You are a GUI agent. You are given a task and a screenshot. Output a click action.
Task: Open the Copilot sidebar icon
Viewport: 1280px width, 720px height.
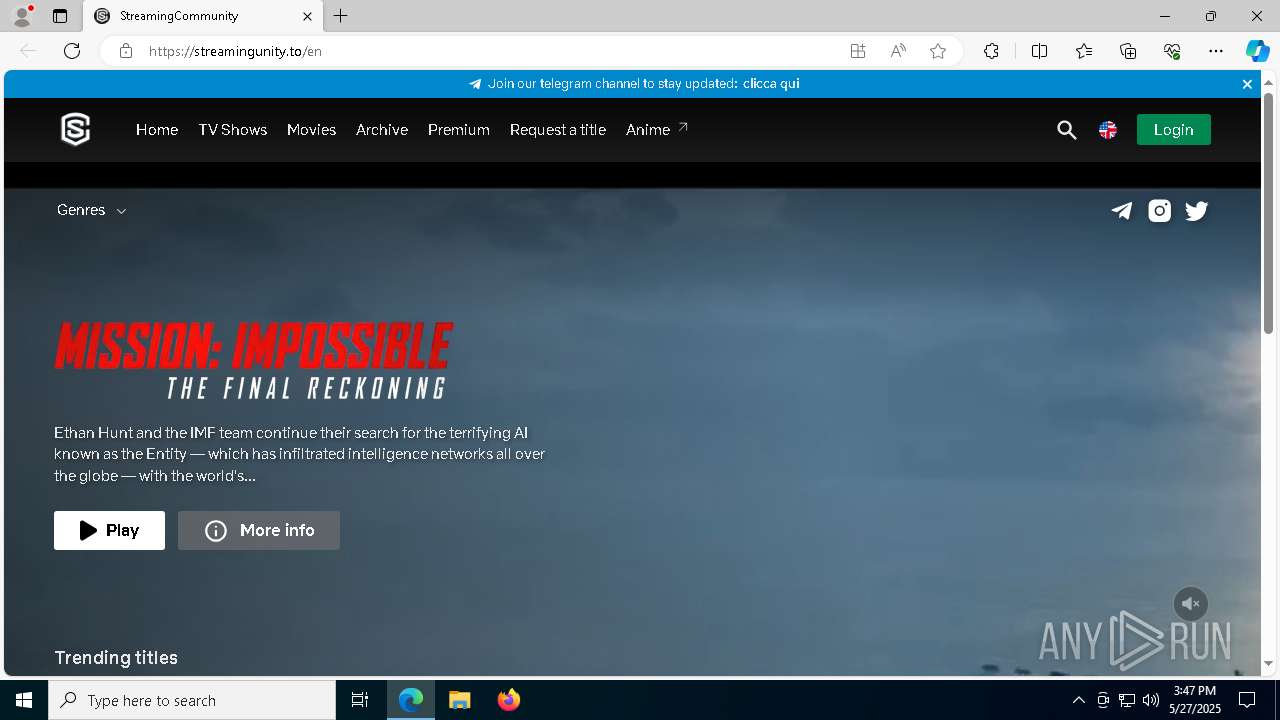pyautogui.click(x=1257, y=51)
